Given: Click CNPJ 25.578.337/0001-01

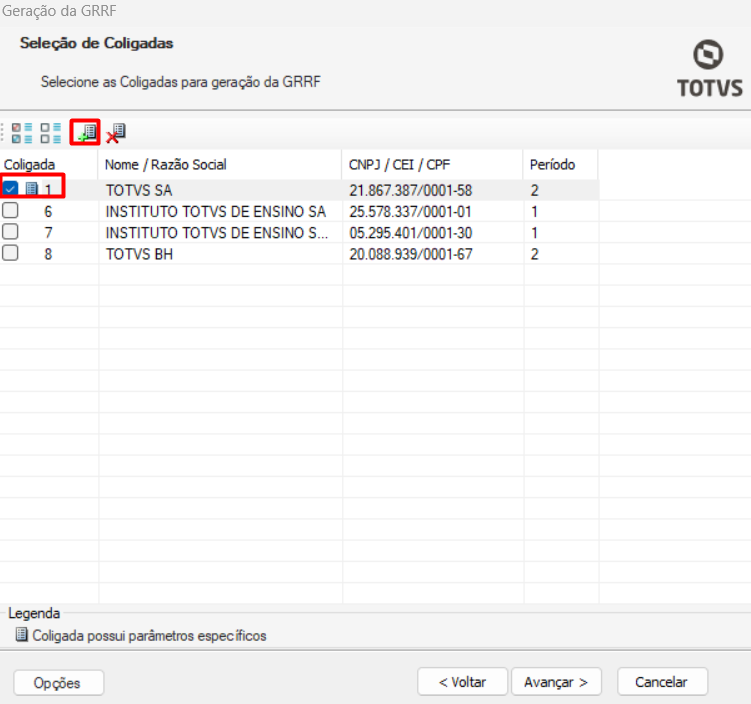Looking at the screenshot, I should click(410, 212).
